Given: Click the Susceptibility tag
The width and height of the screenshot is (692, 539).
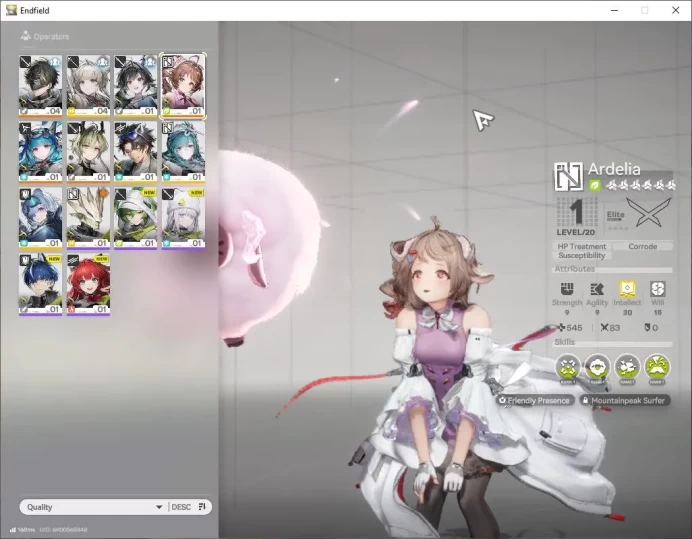Looking at the screenshot, I should (x=582, y=256).
